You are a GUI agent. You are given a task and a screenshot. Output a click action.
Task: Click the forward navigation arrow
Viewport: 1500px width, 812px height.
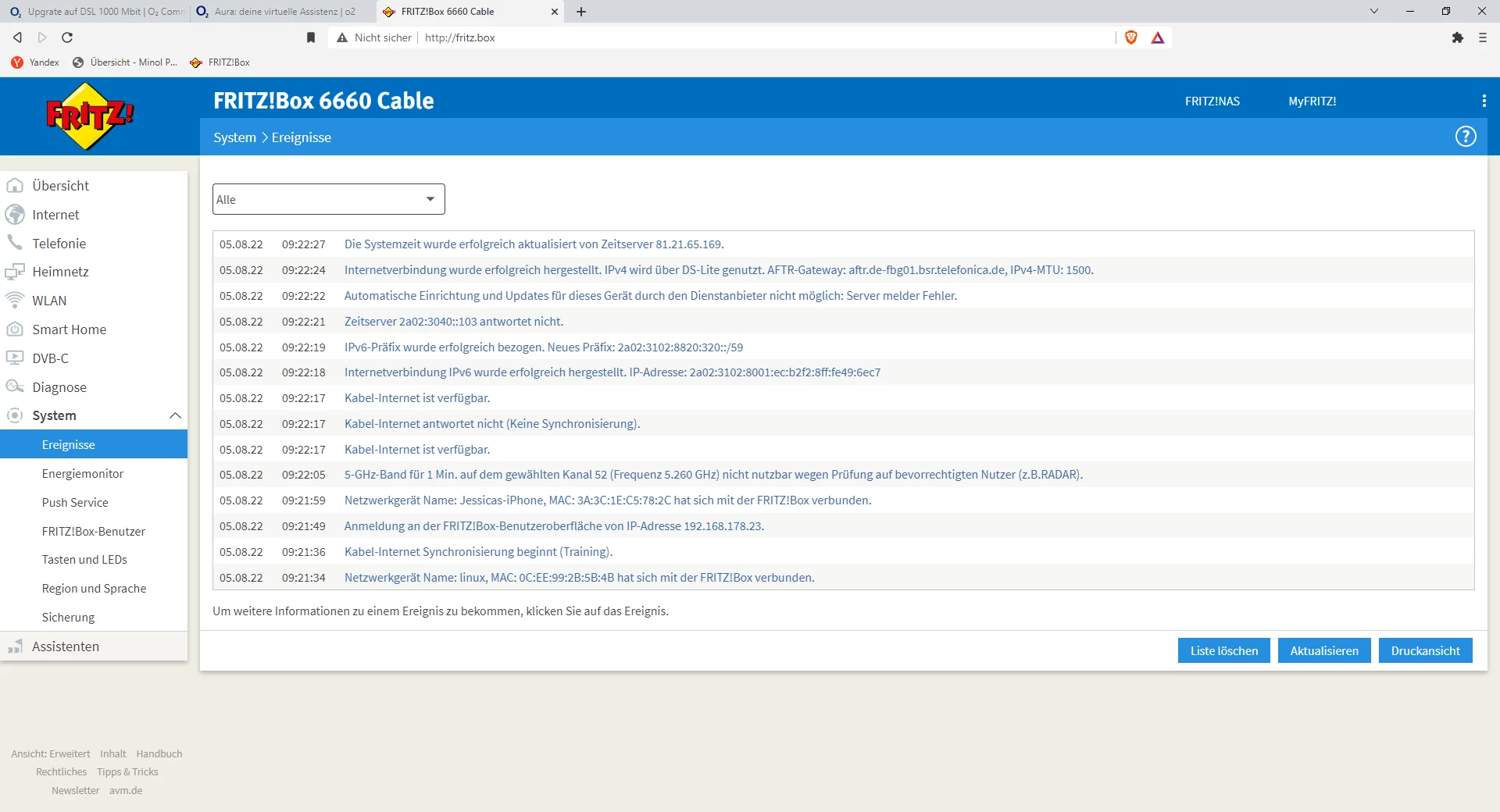tap(42, 37)
